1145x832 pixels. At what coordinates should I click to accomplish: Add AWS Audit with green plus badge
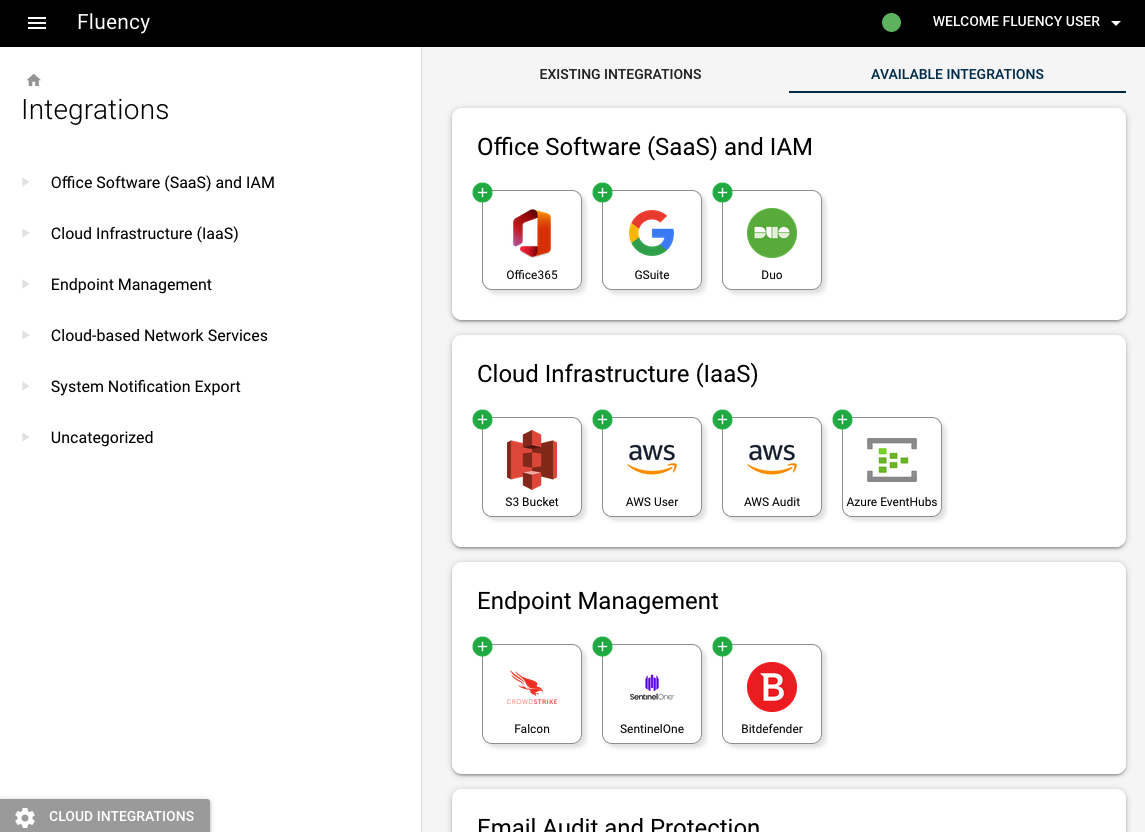pyautogui.click(x=722, y=419)
